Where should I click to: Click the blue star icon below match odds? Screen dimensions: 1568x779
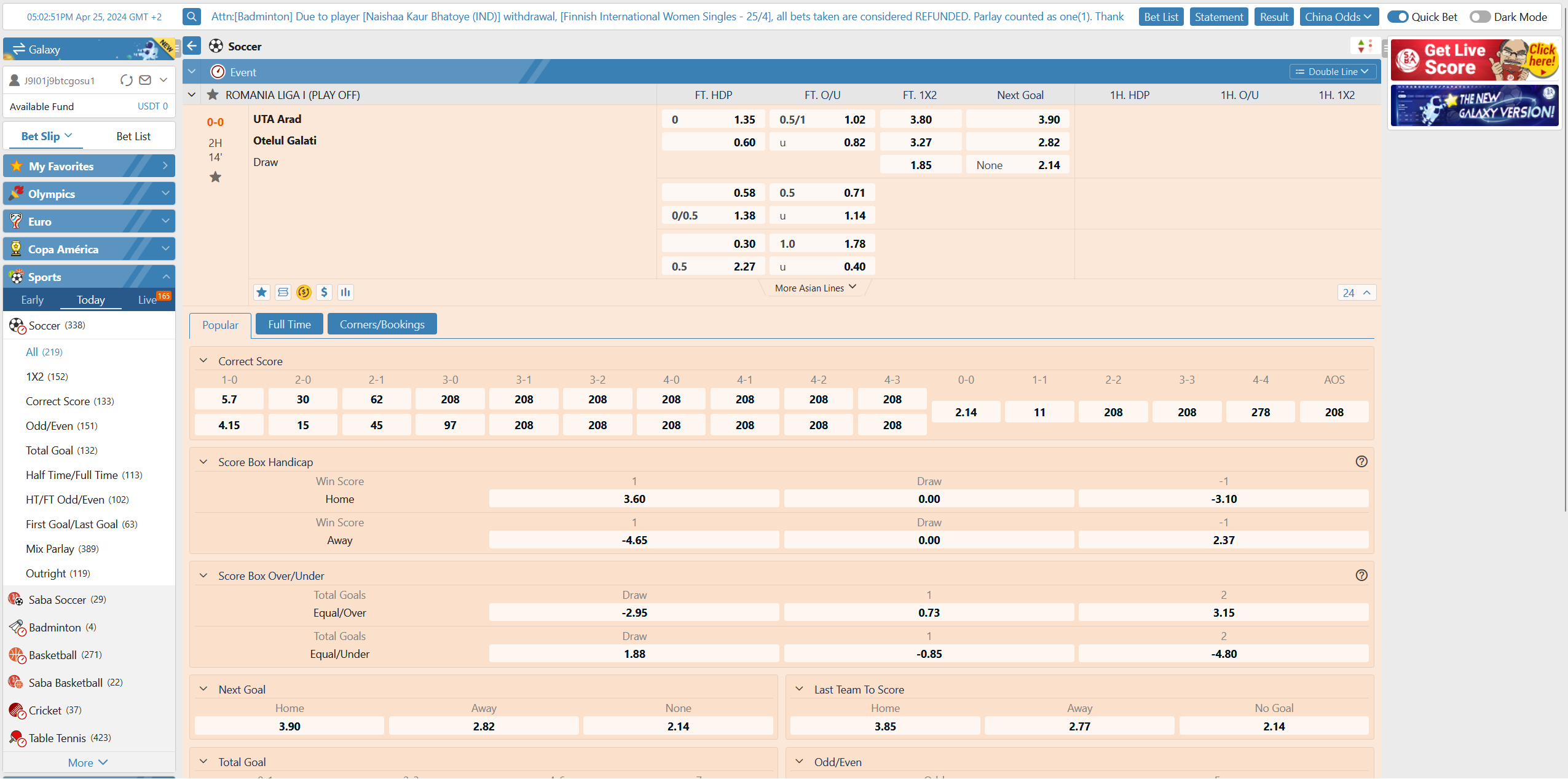click(x=262, y=292)
